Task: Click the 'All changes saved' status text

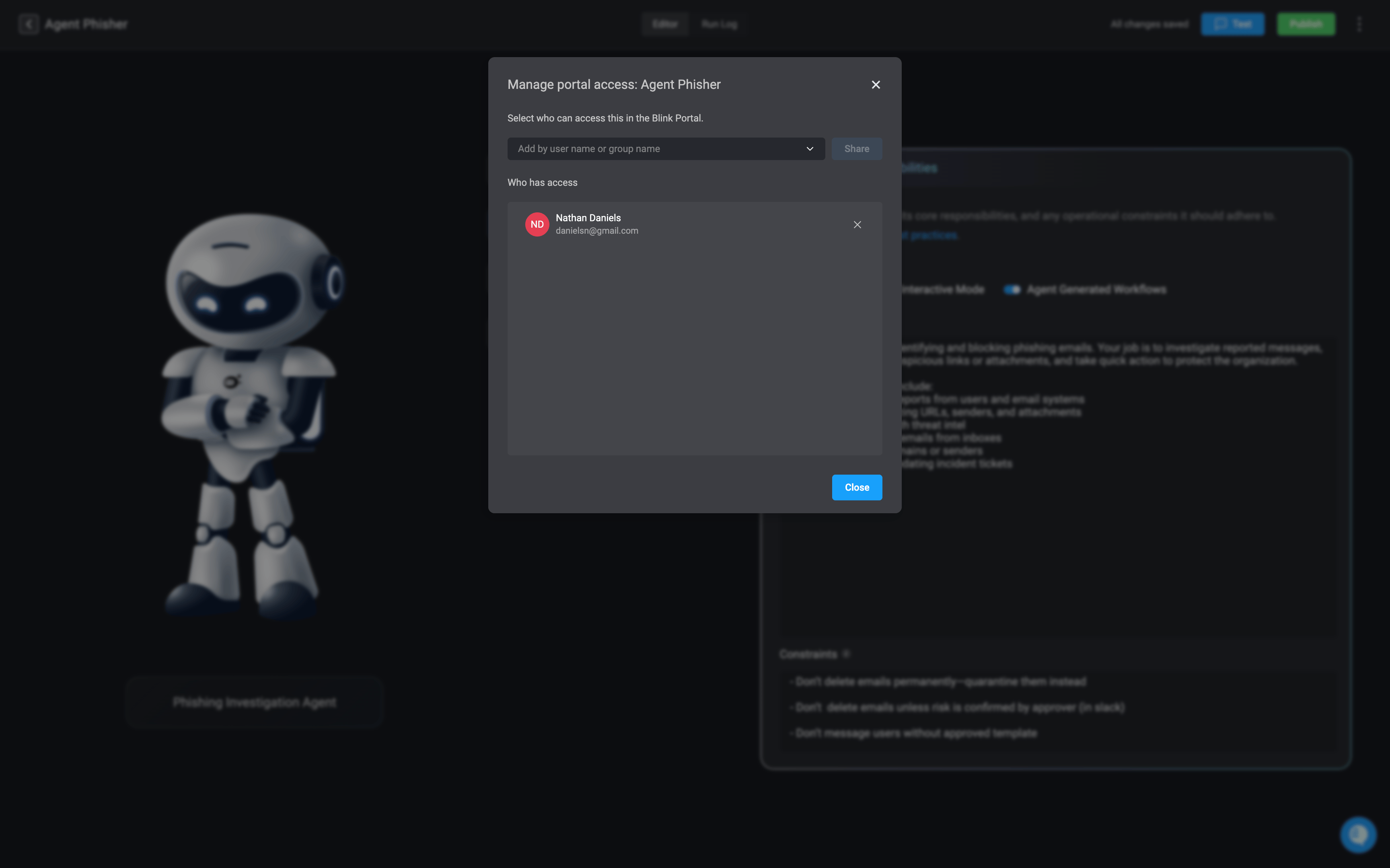Action: pyautogui.click(x=1149, y=24)
